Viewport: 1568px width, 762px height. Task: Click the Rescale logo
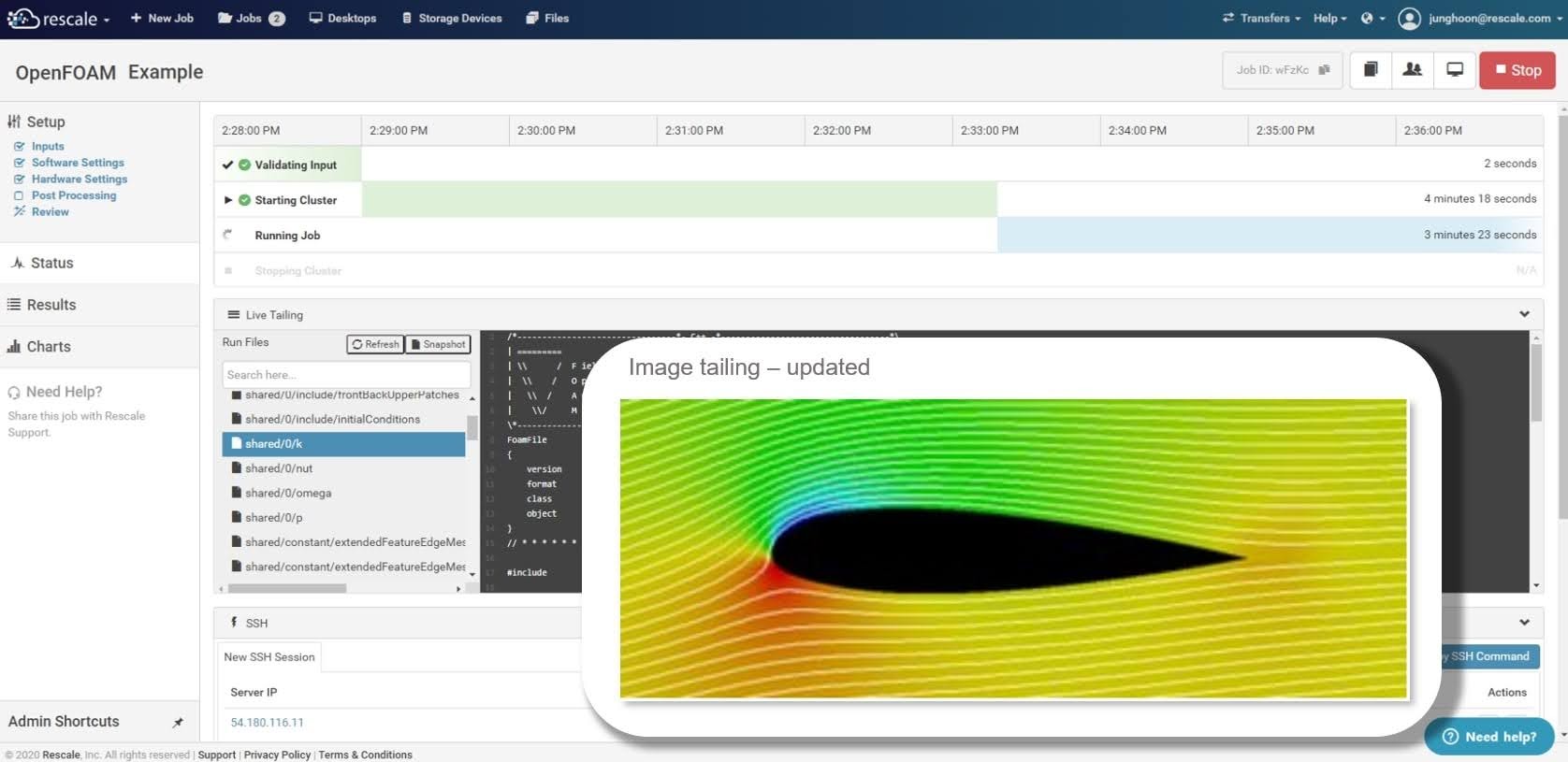tap(52, 19)
